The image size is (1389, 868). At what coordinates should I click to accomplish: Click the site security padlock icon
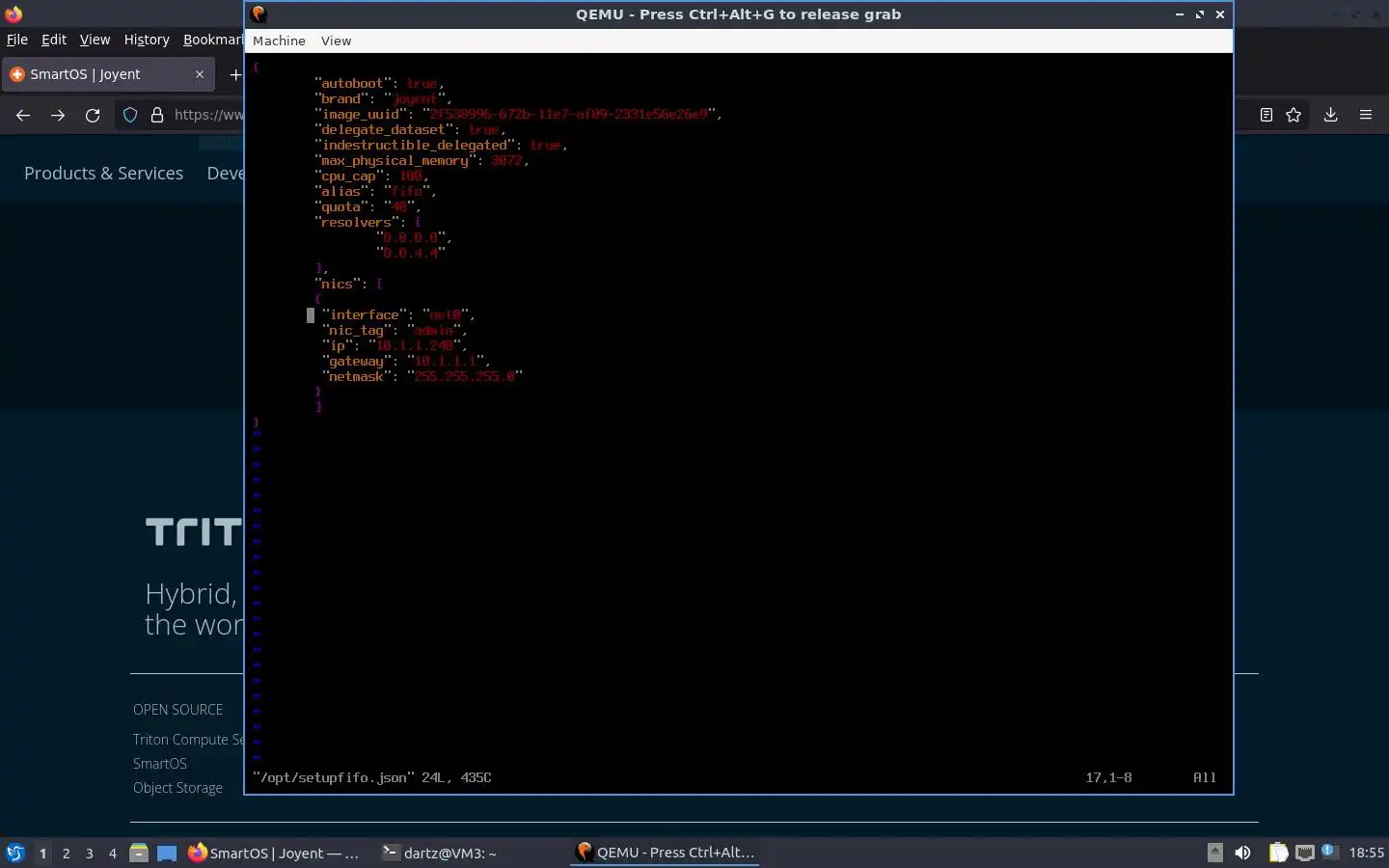point(157,115)
